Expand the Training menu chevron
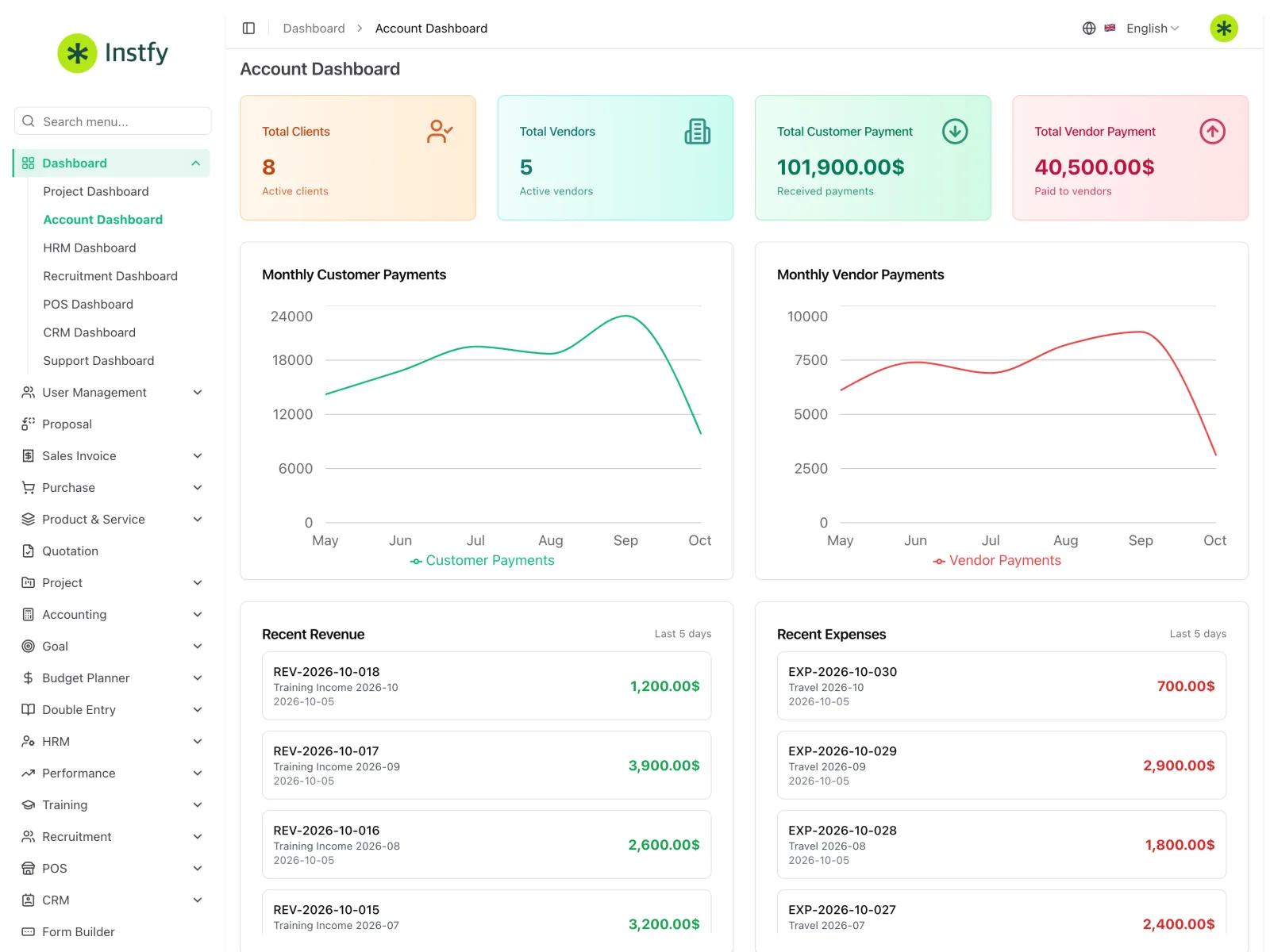This screenshot has width=1270, height=952. [198, 805]
